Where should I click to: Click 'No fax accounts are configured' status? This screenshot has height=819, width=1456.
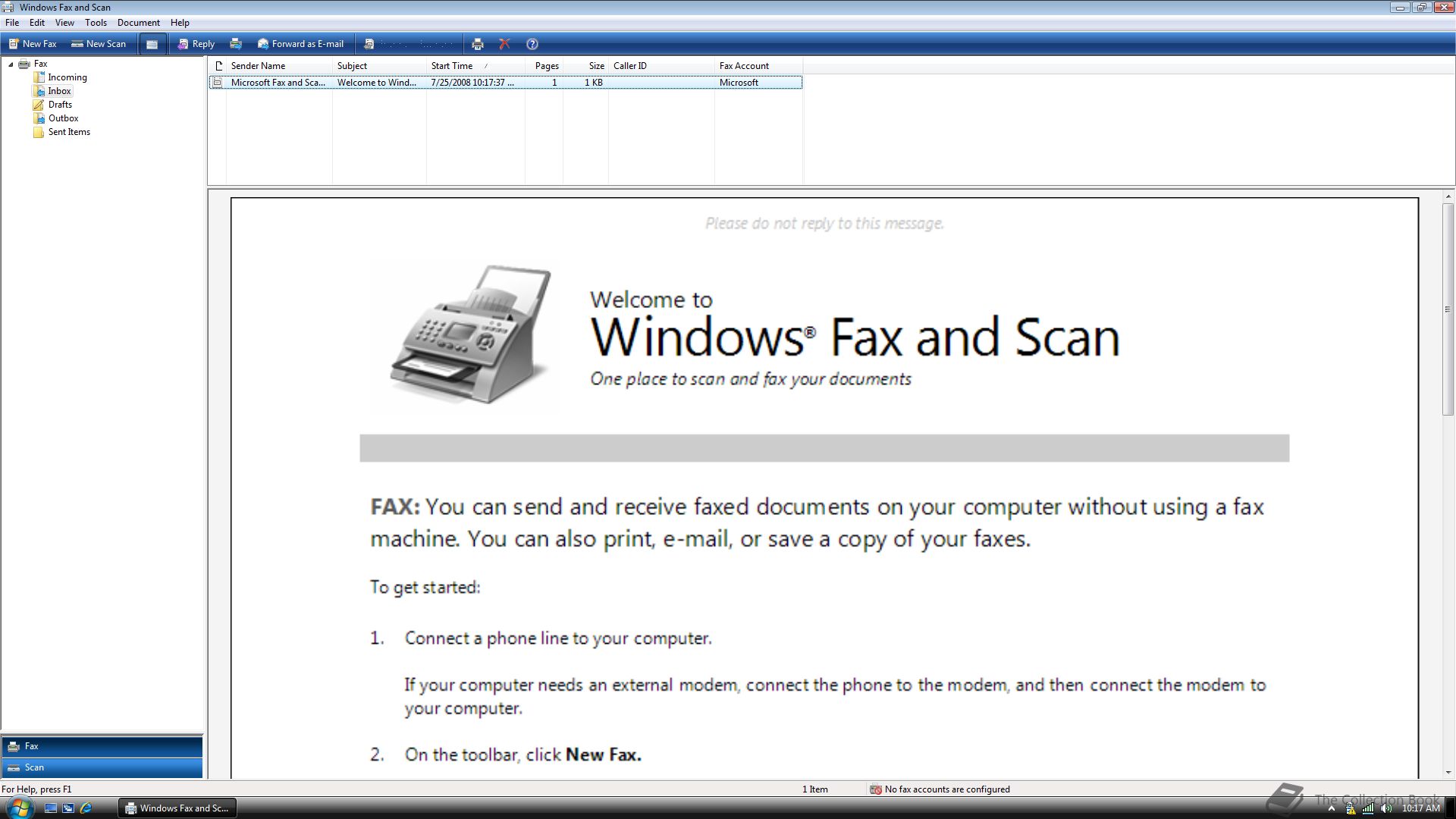point(940,789)
